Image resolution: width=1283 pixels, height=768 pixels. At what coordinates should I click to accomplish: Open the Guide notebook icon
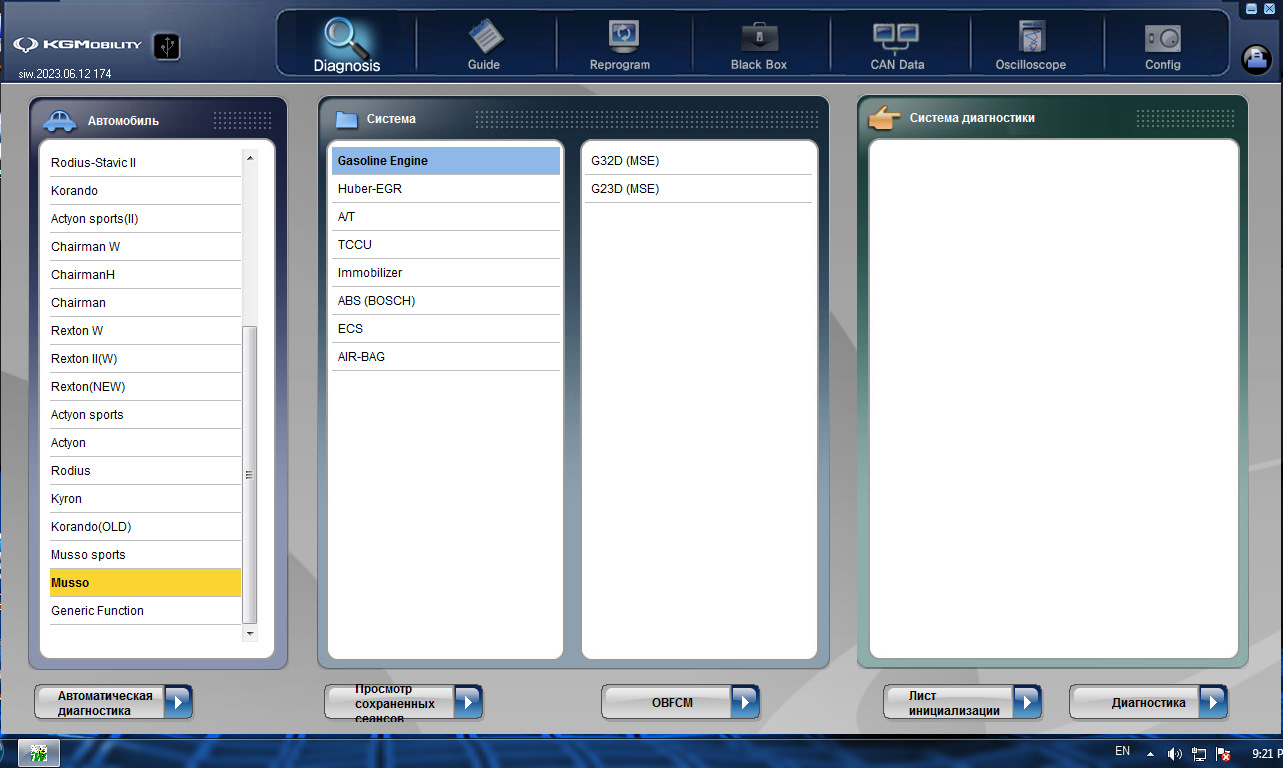pyautogui.click(x=485, y=36)
